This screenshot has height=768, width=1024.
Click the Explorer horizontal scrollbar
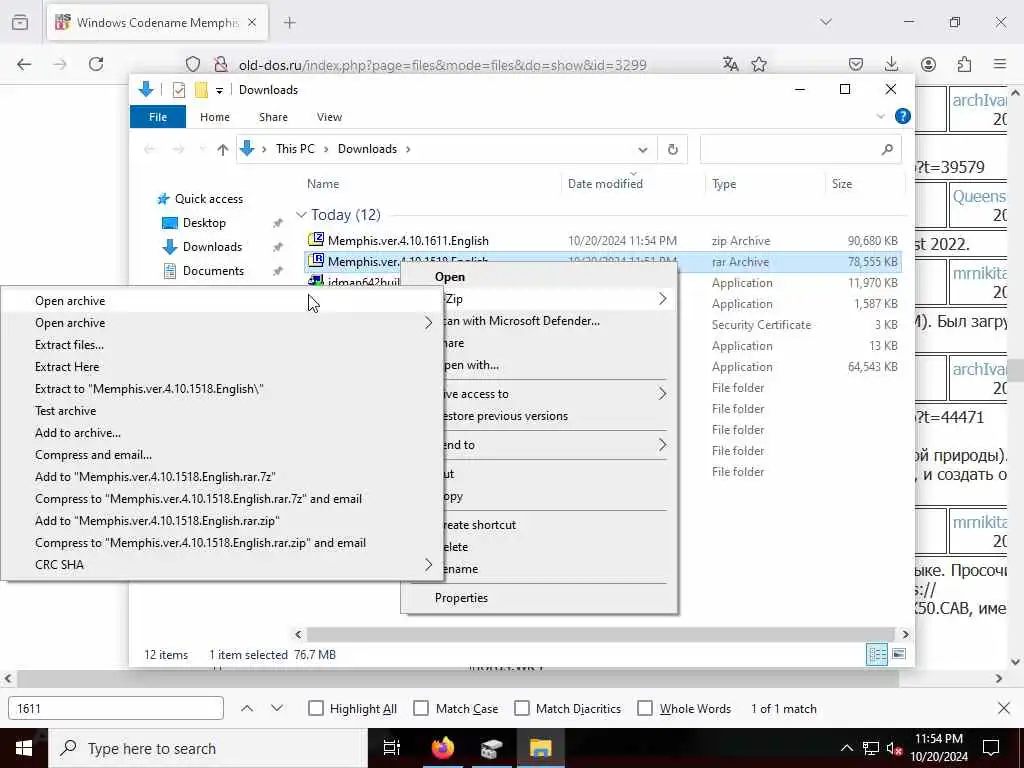click(x=600, y=634)
